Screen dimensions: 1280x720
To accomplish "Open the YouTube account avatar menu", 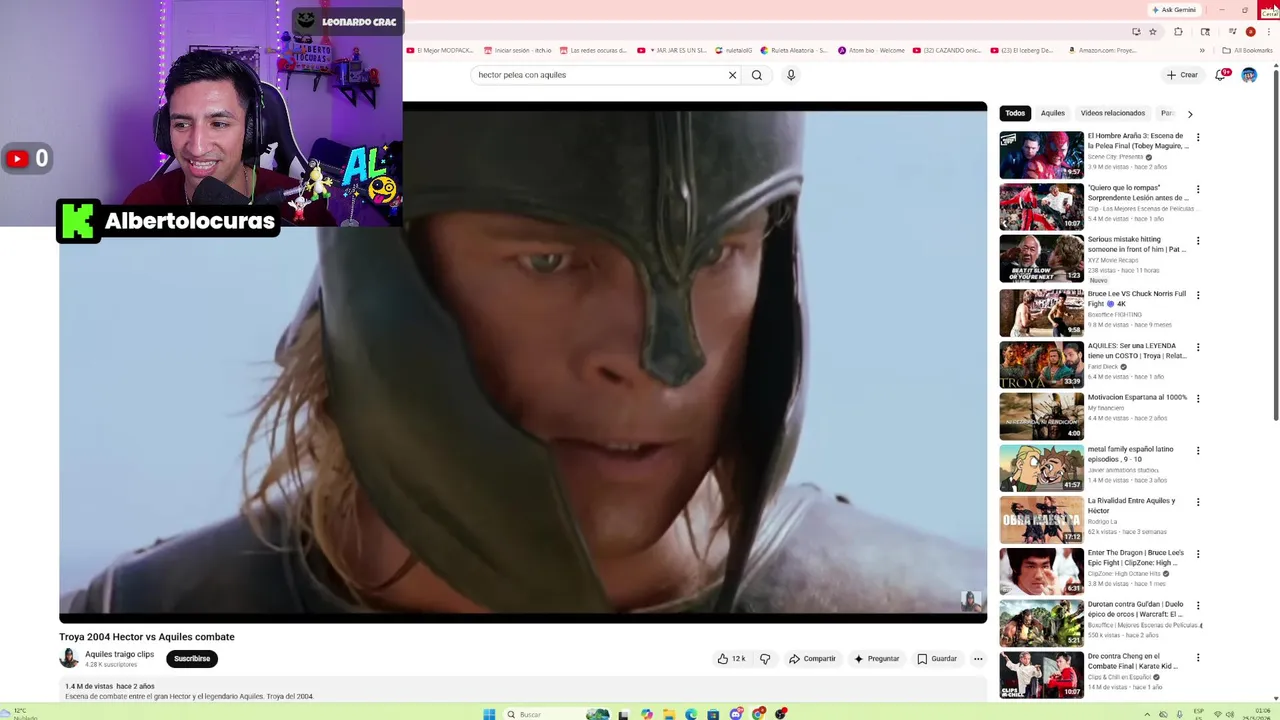I will [x=1249, y=75].
